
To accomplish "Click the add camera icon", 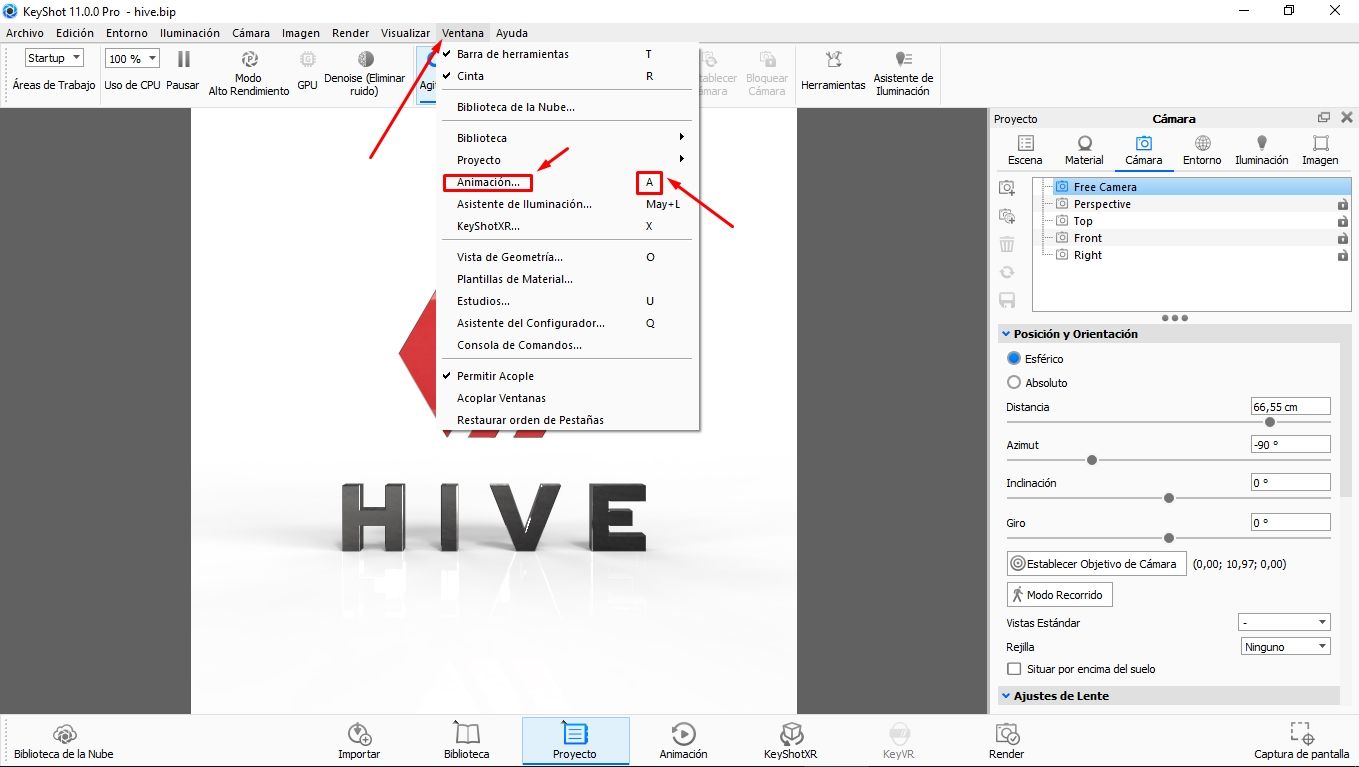I will (1007, 188).
